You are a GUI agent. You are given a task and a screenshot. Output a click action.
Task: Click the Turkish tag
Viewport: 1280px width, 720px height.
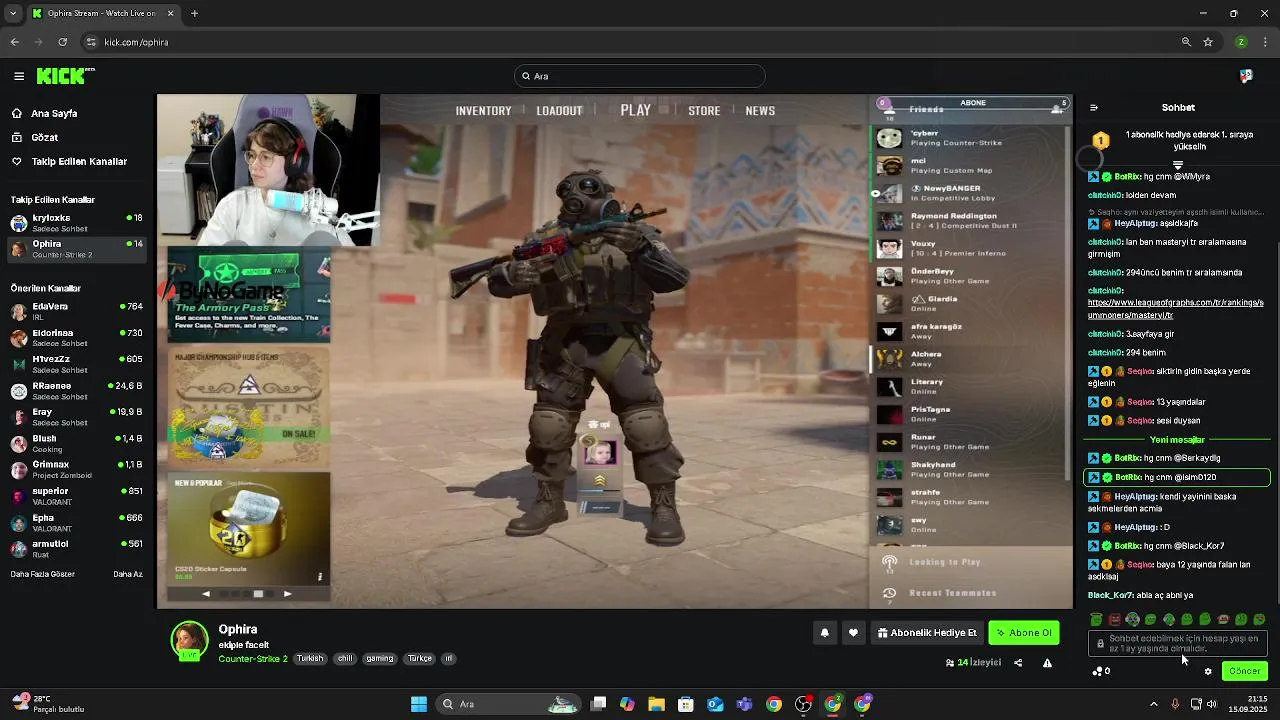pos(310,659)
